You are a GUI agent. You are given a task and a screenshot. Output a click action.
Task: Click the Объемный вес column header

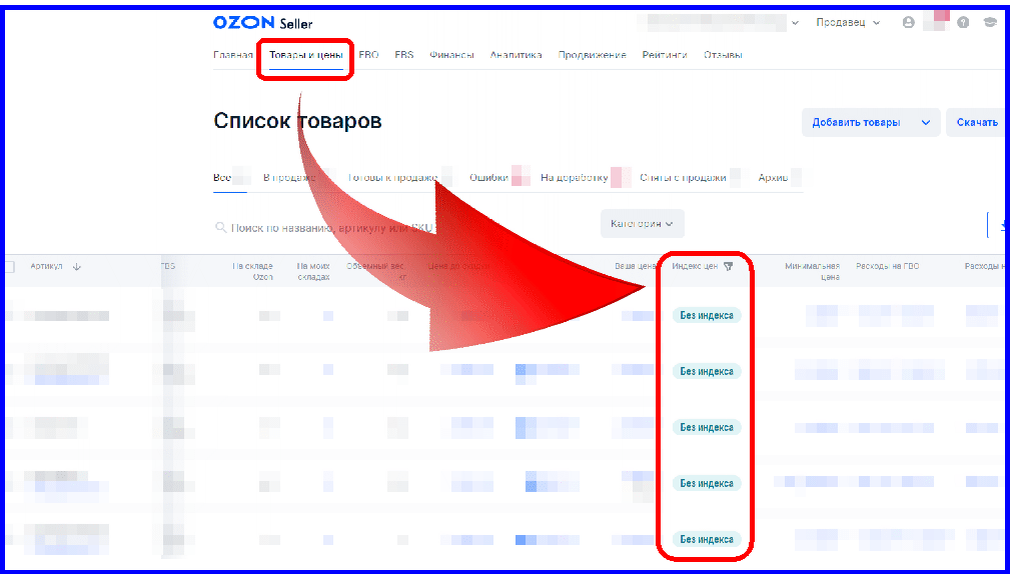click(x=376, y=271)
